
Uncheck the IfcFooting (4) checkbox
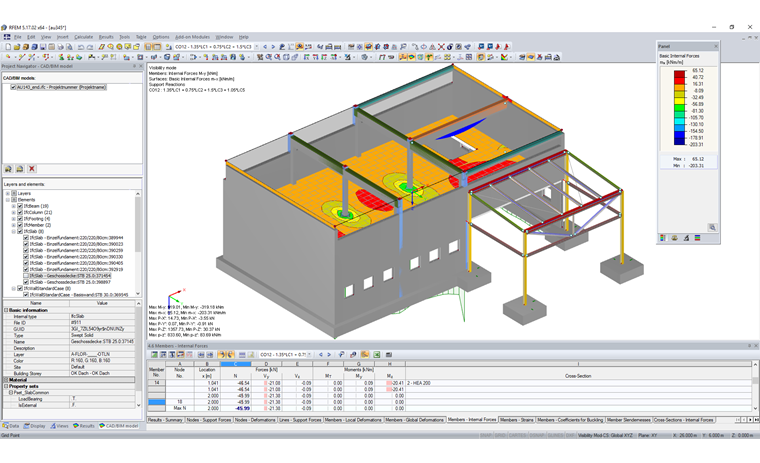(x=20, y=219)
